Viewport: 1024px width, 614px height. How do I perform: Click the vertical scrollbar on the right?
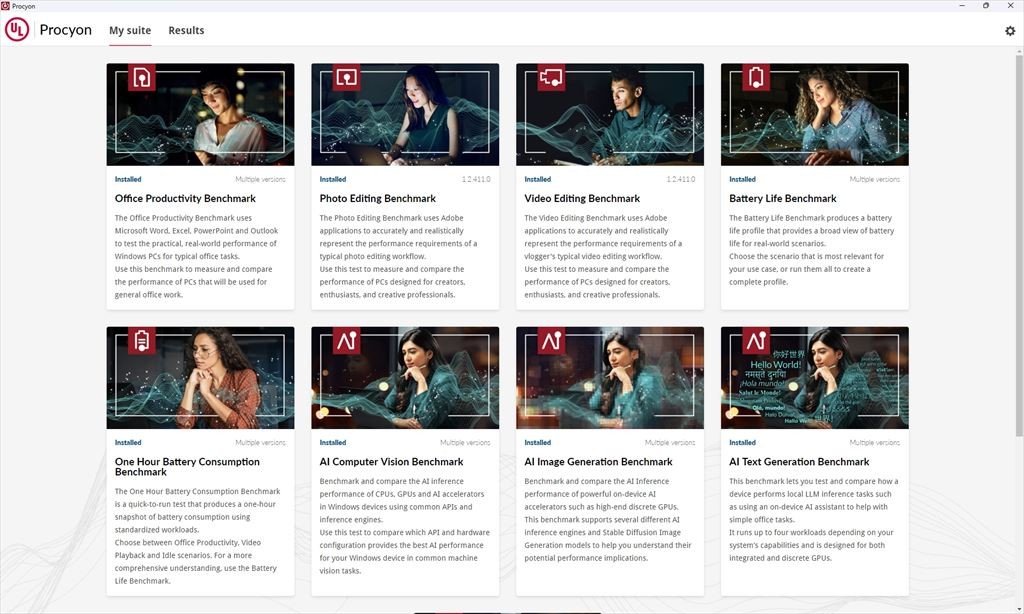(x=1019, y=245)
